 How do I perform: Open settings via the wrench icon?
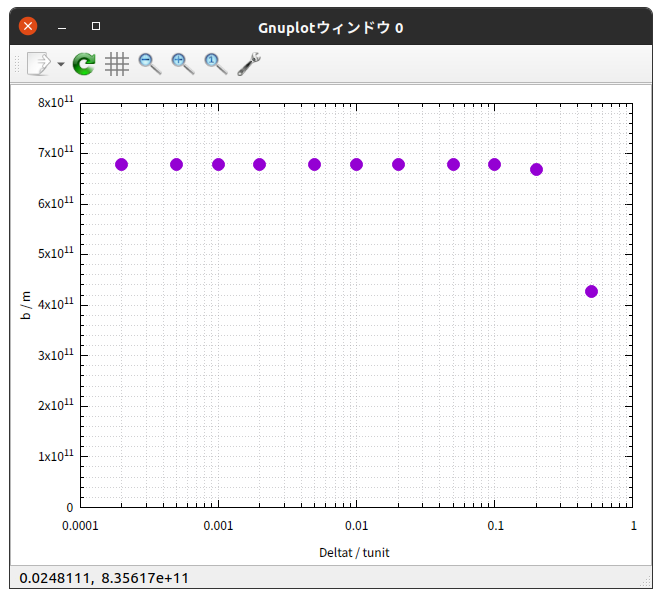tap(249, 64)
